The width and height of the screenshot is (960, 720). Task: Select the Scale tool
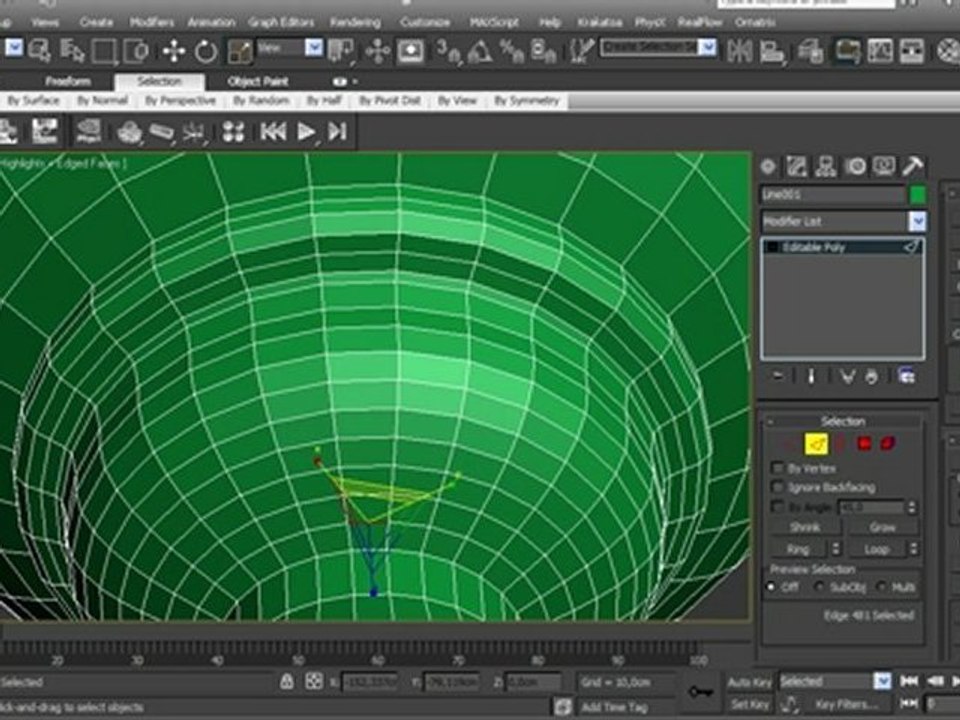[239, 51]
